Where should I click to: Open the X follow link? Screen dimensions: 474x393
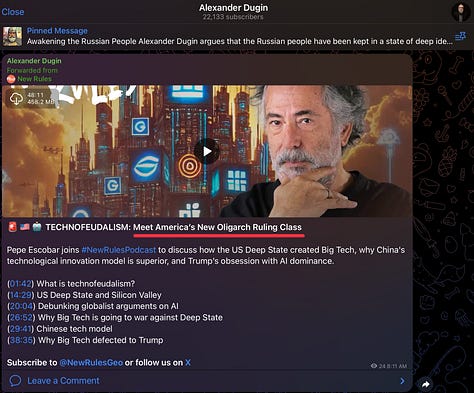tap(188, 363)
